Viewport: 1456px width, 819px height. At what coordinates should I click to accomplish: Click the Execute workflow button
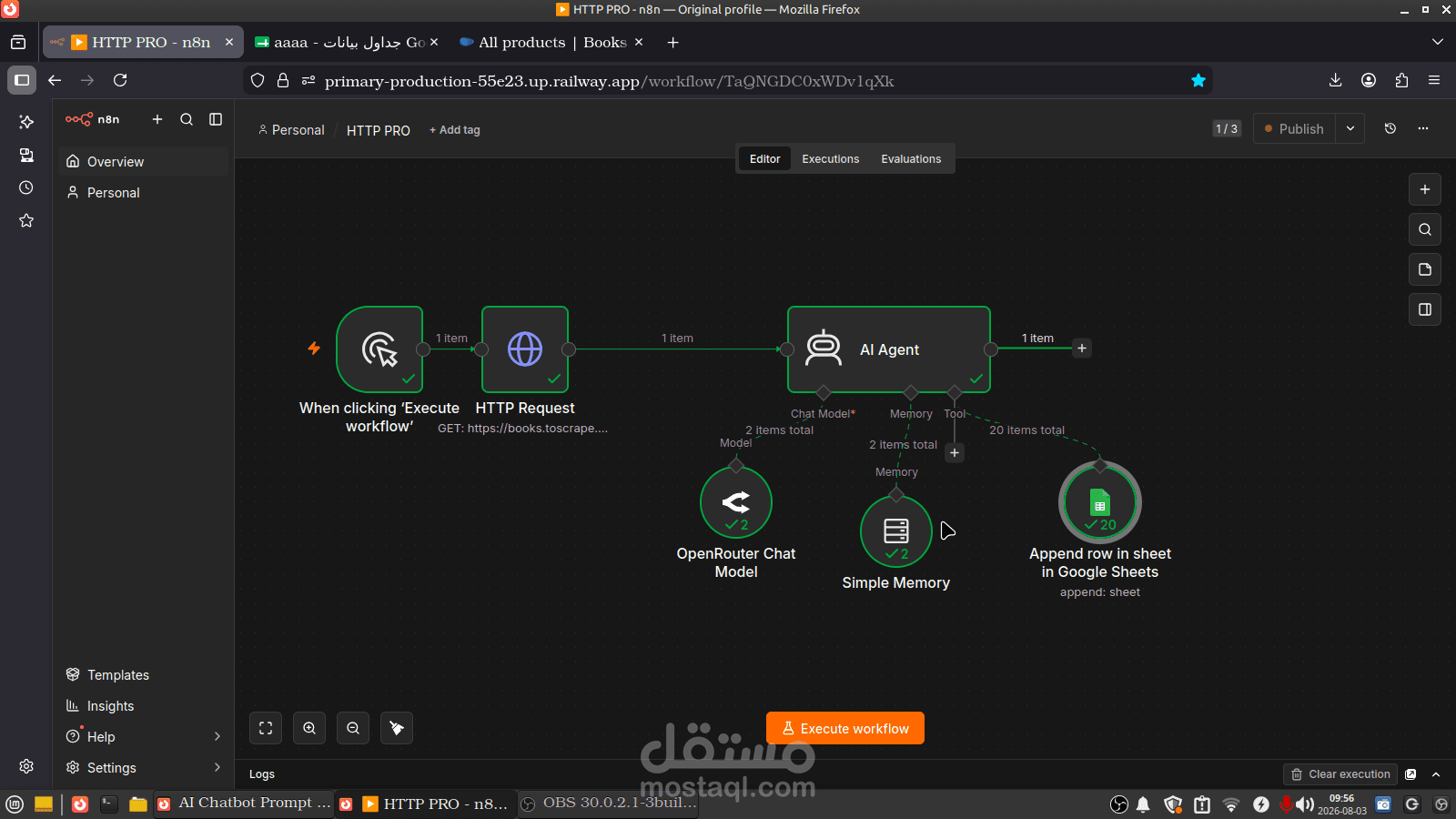845,728
